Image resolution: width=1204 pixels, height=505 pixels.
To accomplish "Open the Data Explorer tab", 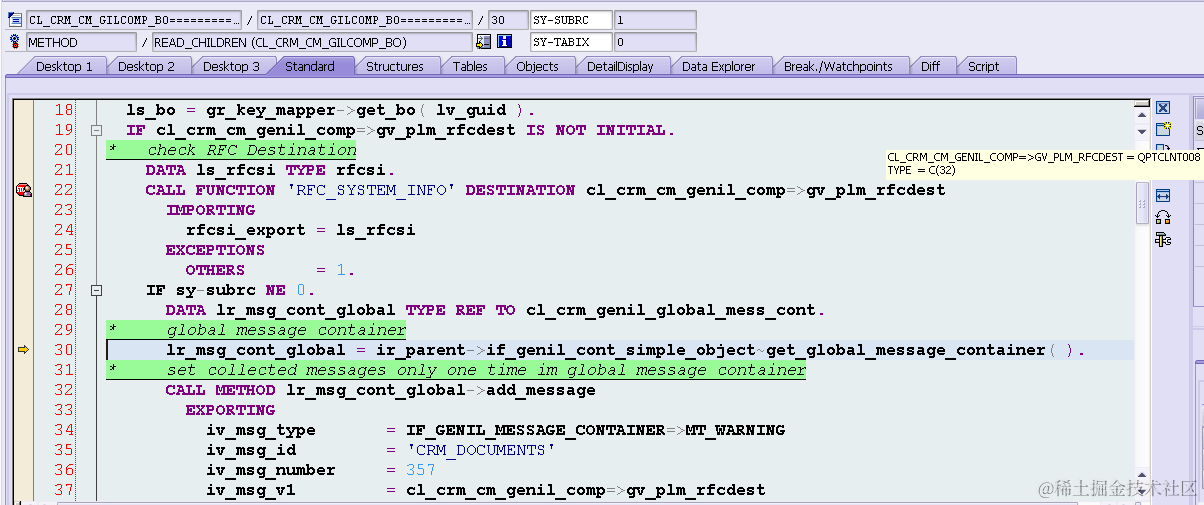I will (719, 66).
